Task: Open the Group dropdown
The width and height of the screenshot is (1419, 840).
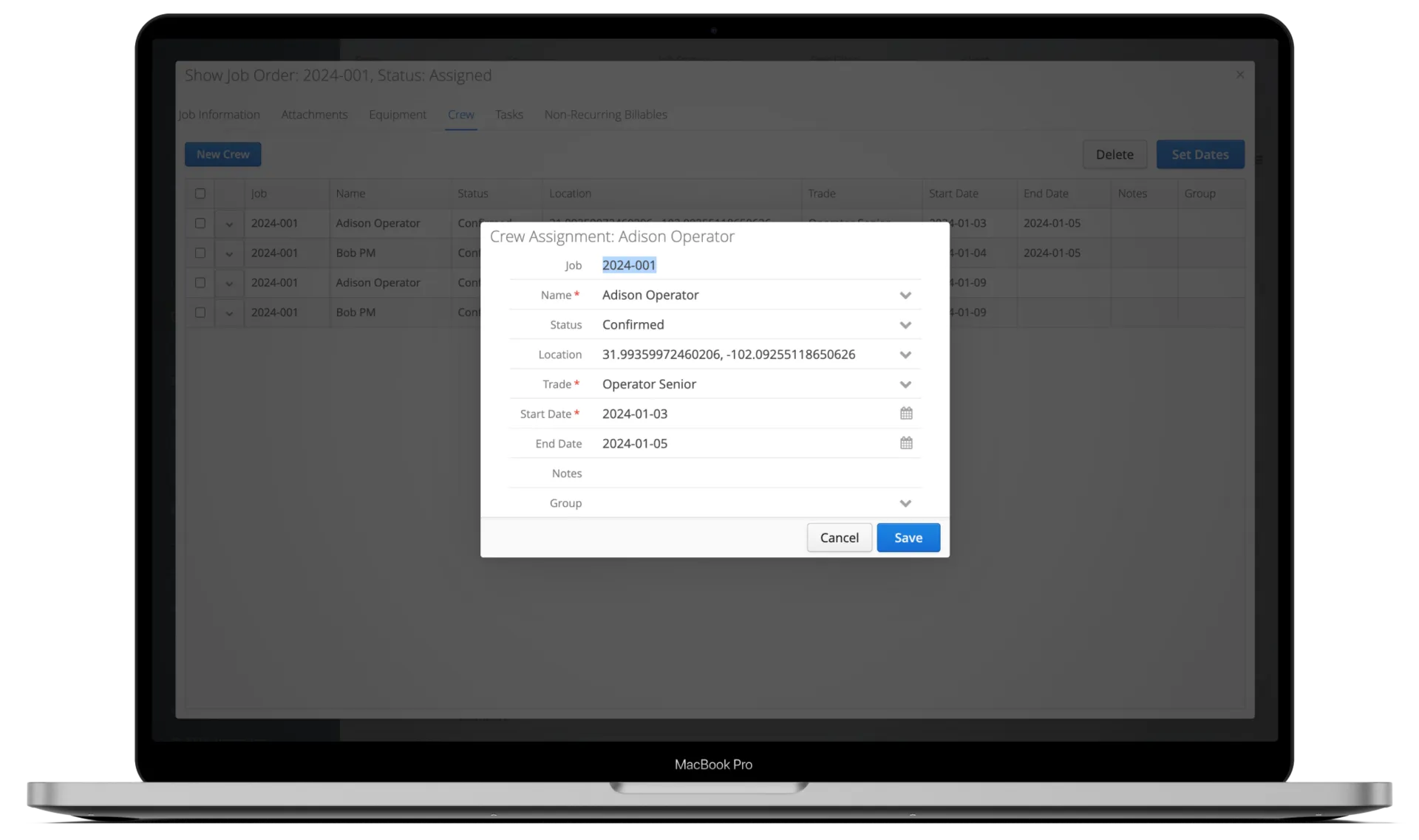Action: pos(905,503)
